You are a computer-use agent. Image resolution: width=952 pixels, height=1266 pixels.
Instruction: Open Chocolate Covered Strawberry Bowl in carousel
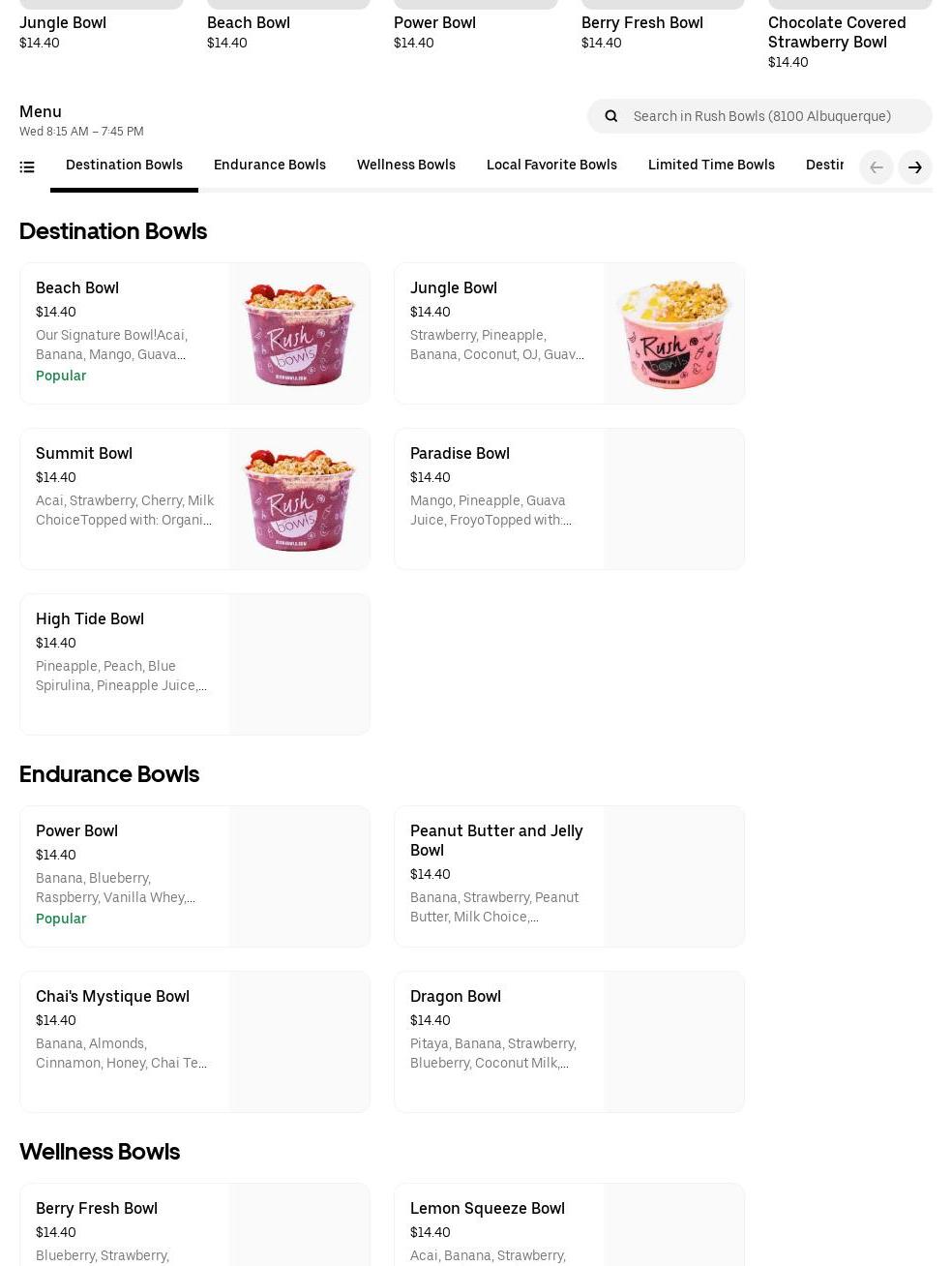pyautogui.click(x=837, y=32)
